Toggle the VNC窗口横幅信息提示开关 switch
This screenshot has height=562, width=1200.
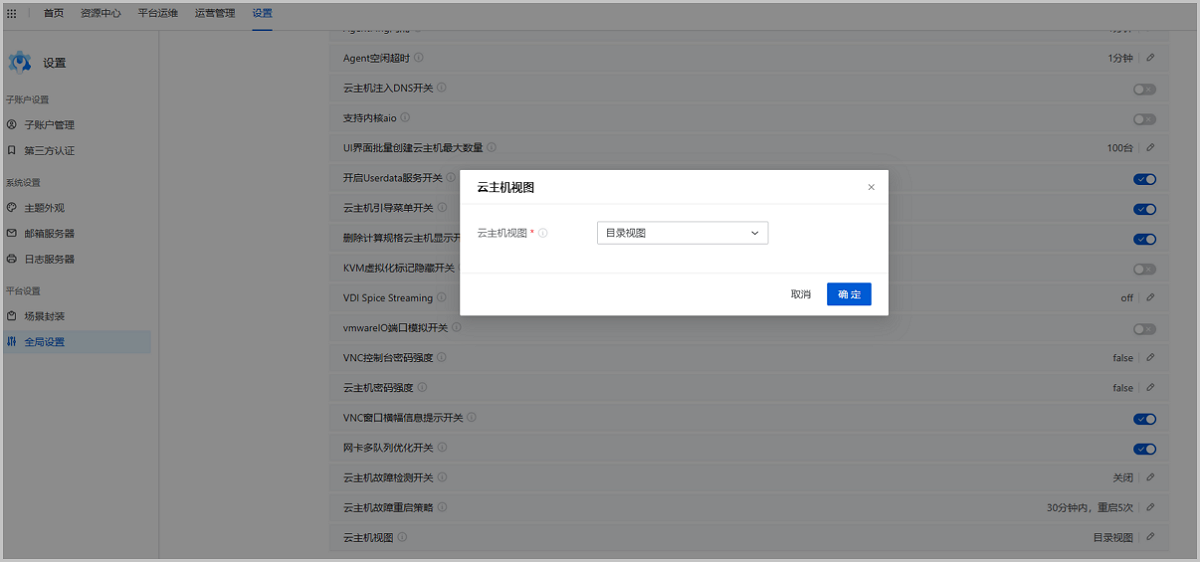1144,419
